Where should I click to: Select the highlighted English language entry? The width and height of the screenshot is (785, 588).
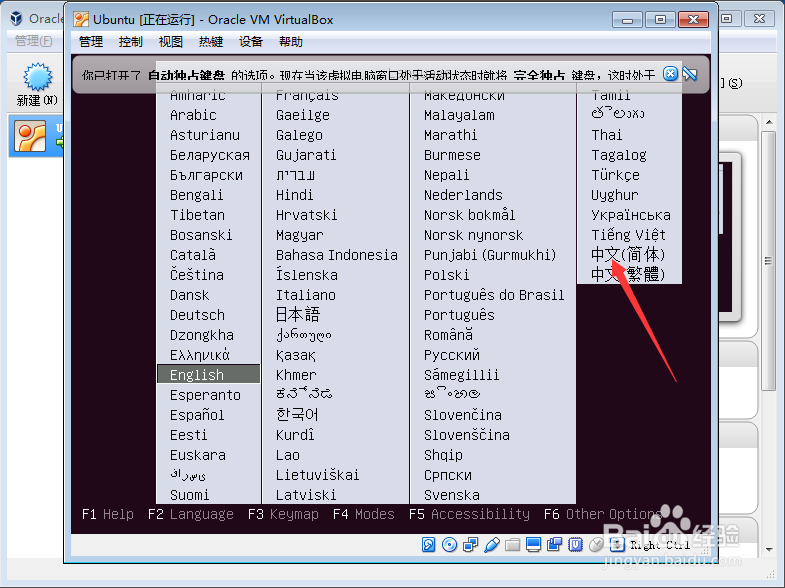click(208, 374)
